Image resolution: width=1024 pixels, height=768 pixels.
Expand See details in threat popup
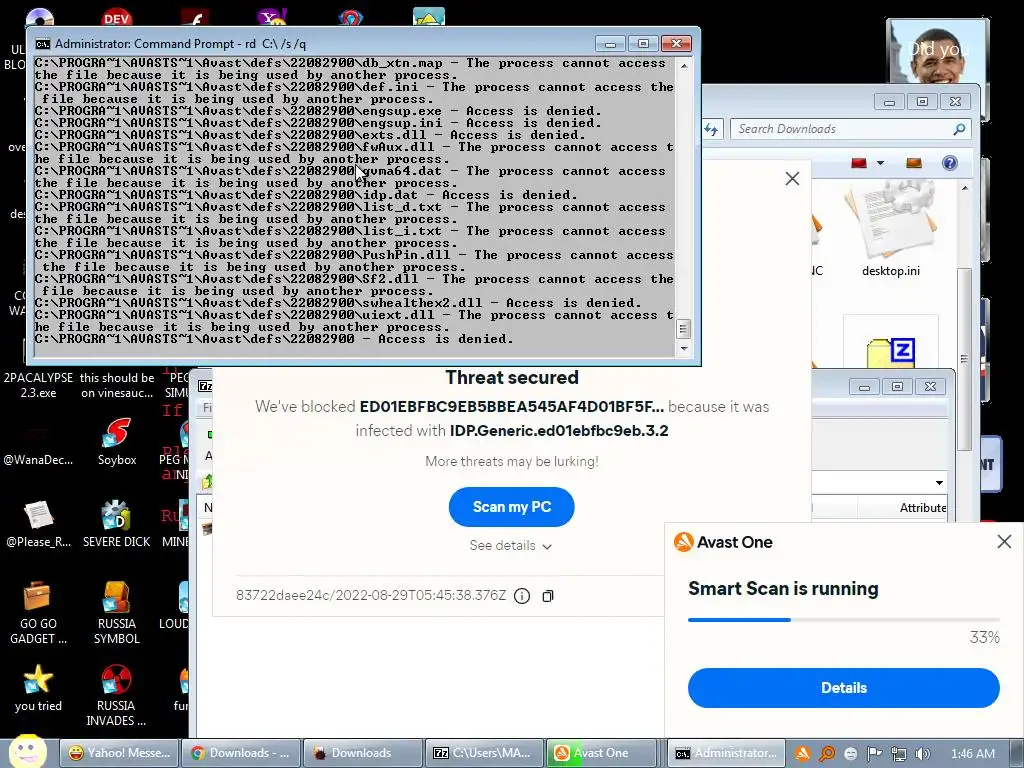tap(511, 545)
